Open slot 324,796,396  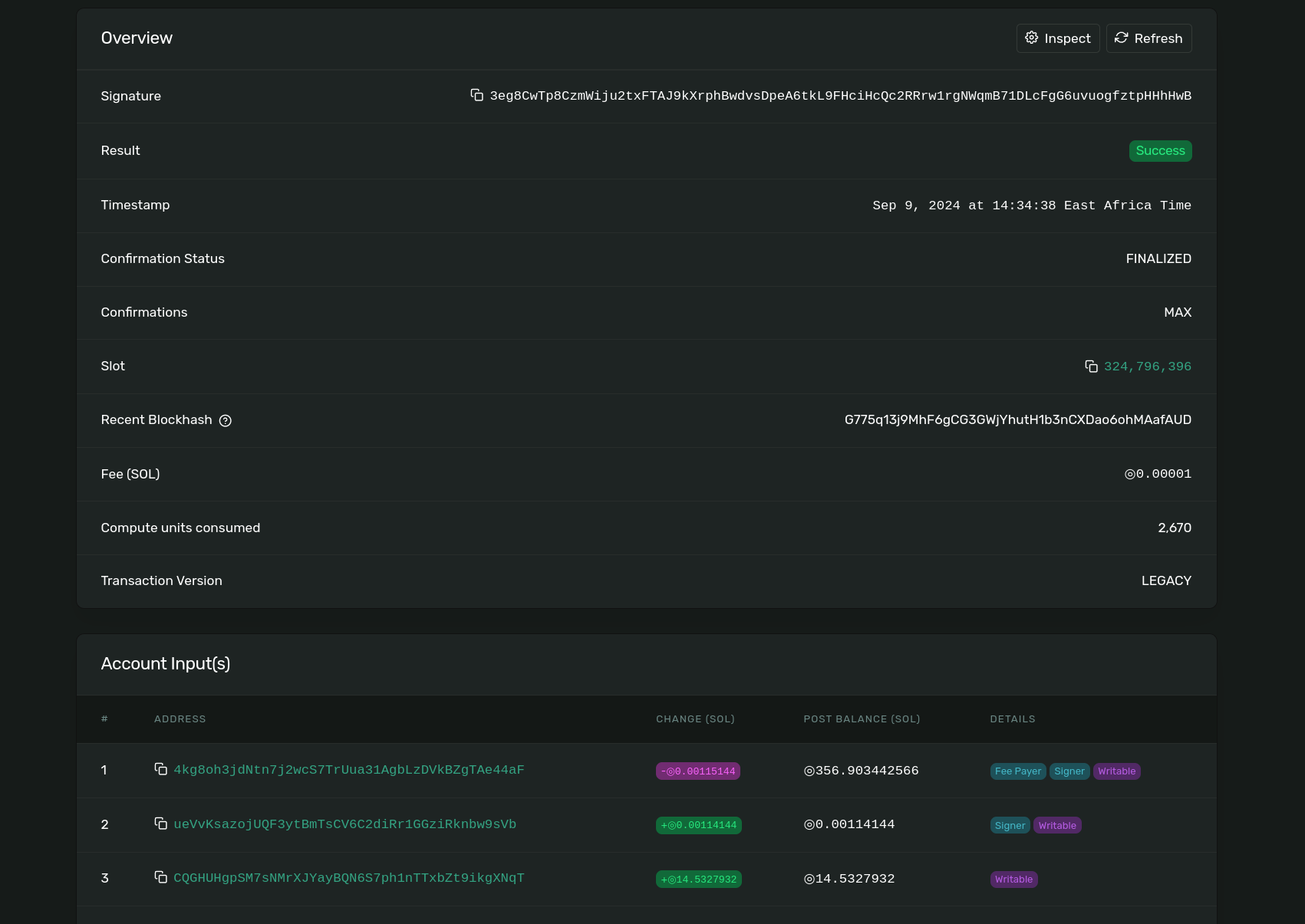pos(1147,366)
